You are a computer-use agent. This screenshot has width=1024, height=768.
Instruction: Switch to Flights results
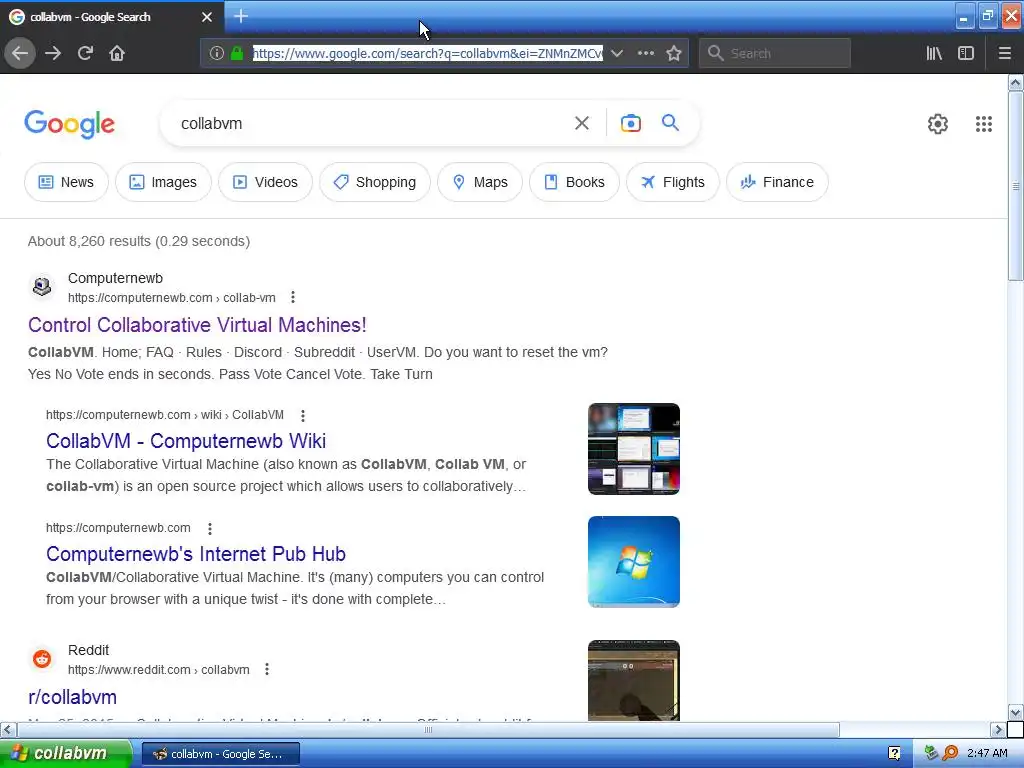tap(673, 182)
